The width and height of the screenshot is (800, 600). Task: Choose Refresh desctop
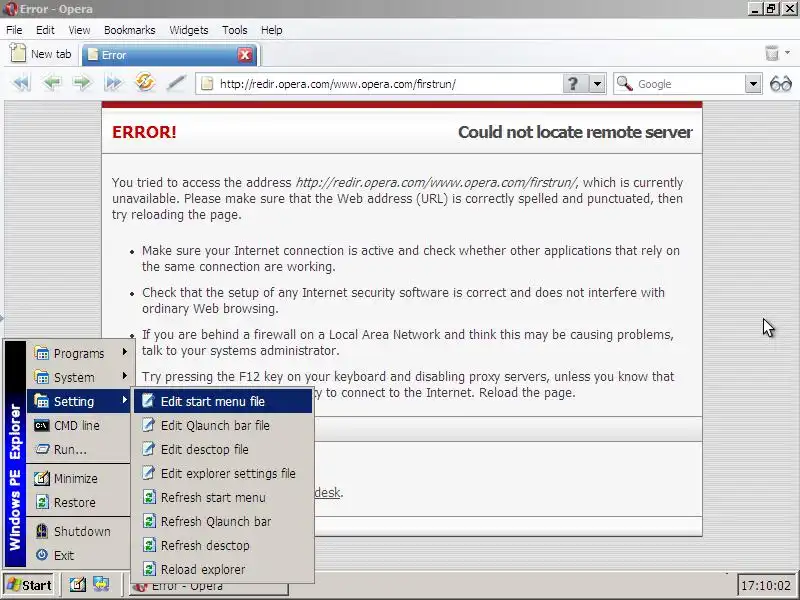(223, 545)
